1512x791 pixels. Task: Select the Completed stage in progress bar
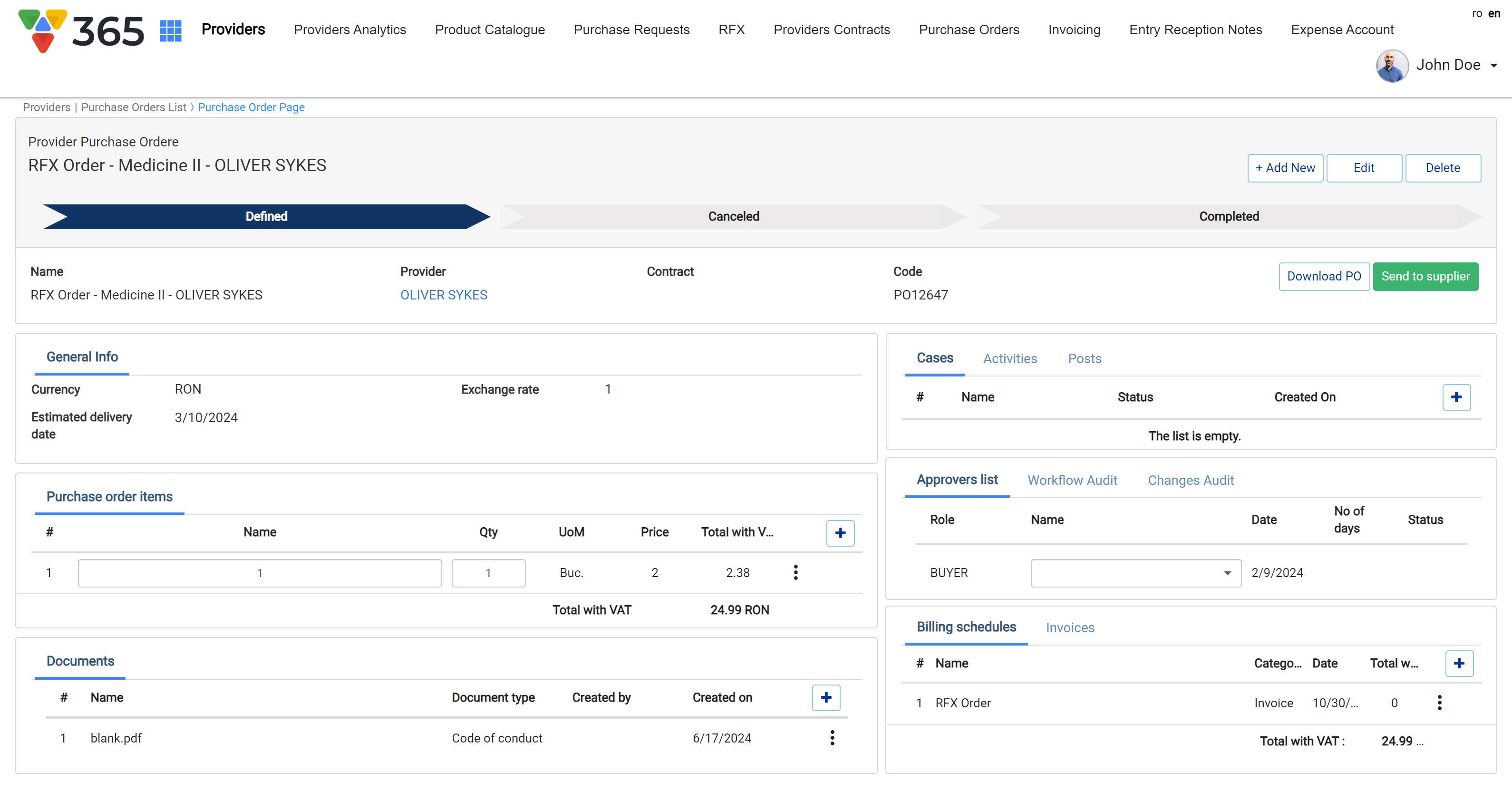point(1229,217)
